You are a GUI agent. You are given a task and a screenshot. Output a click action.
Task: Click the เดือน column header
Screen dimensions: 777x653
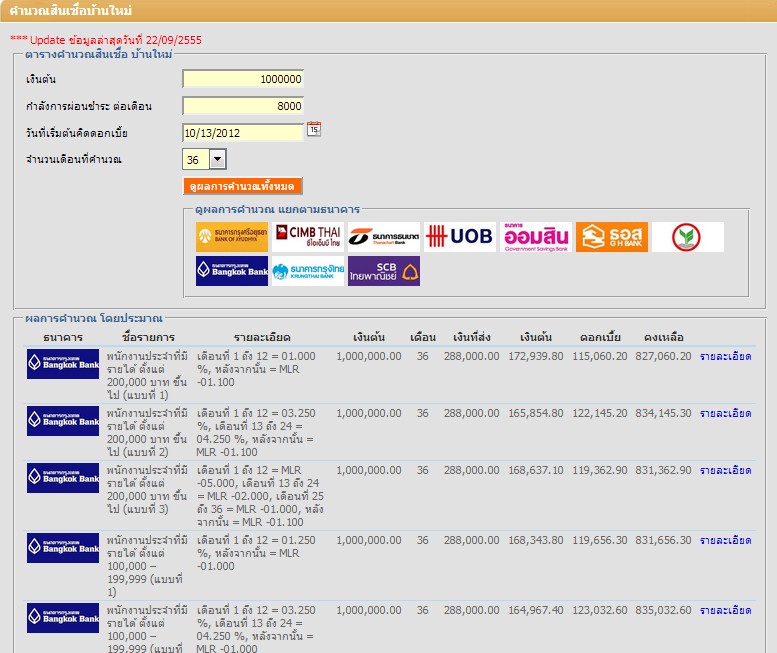423,337
